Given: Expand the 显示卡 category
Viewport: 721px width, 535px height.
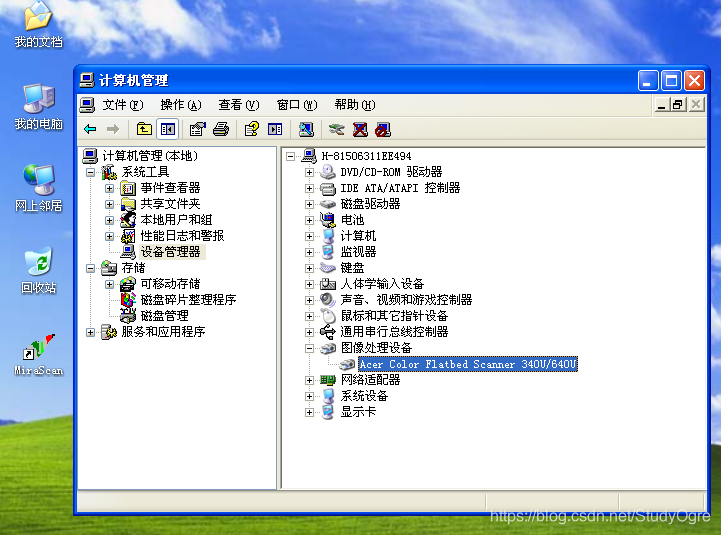Looking at the screenshot, I should click(x=309, y=412).
